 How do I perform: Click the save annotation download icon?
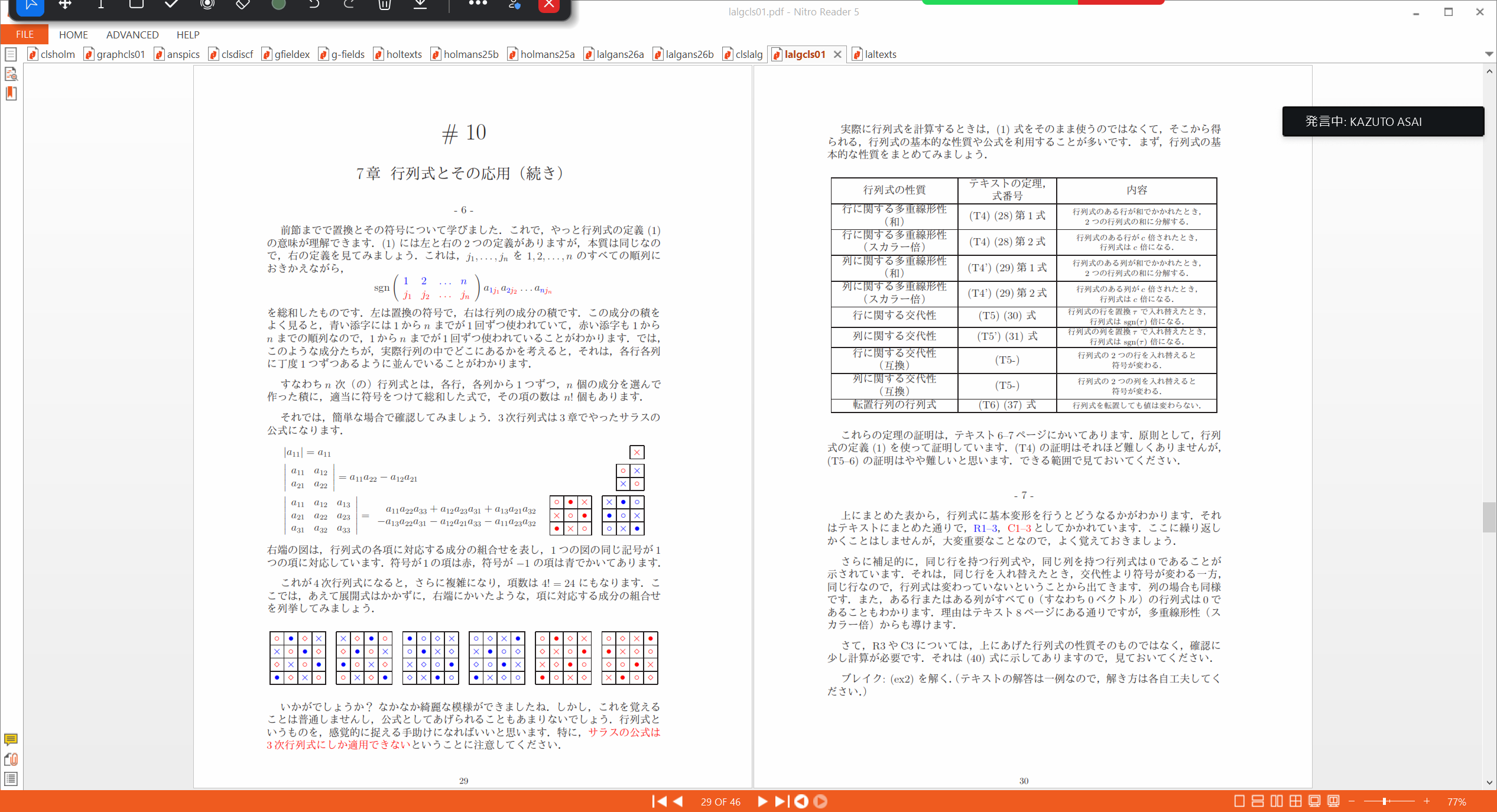[x=420, y=4]
